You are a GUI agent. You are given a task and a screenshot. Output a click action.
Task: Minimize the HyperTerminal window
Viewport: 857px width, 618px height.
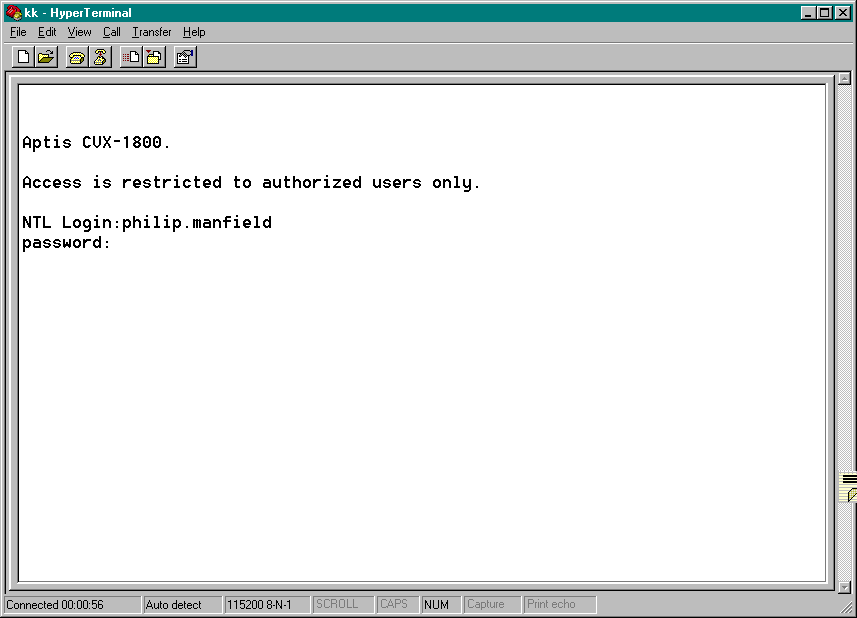[808, 12]
